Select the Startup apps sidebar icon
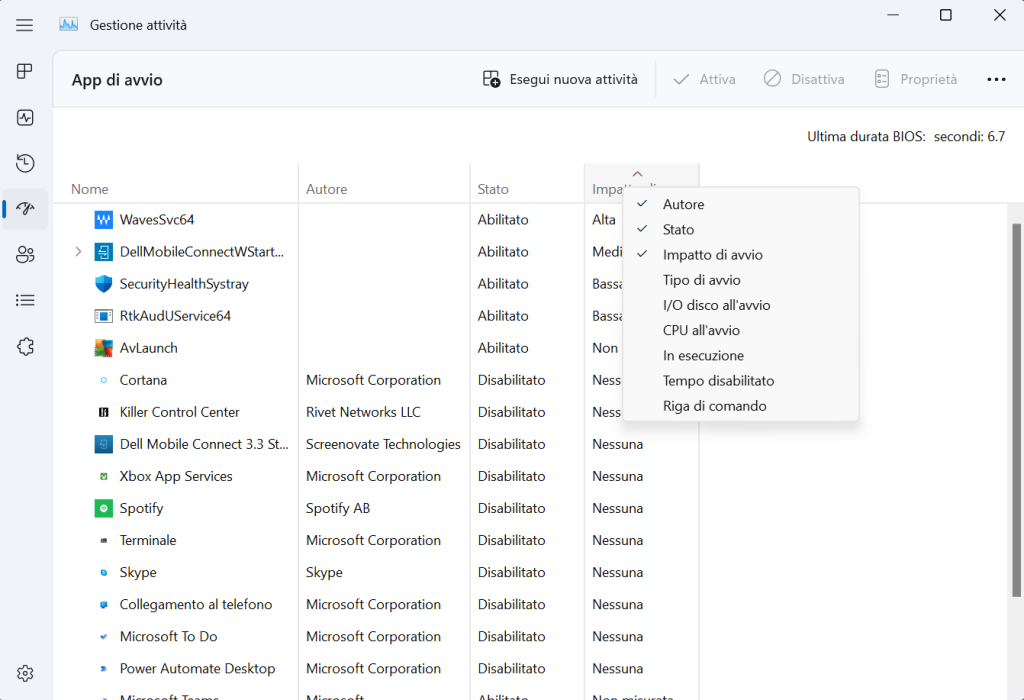This screenshot has height=700, width=1024. point(25,209)
